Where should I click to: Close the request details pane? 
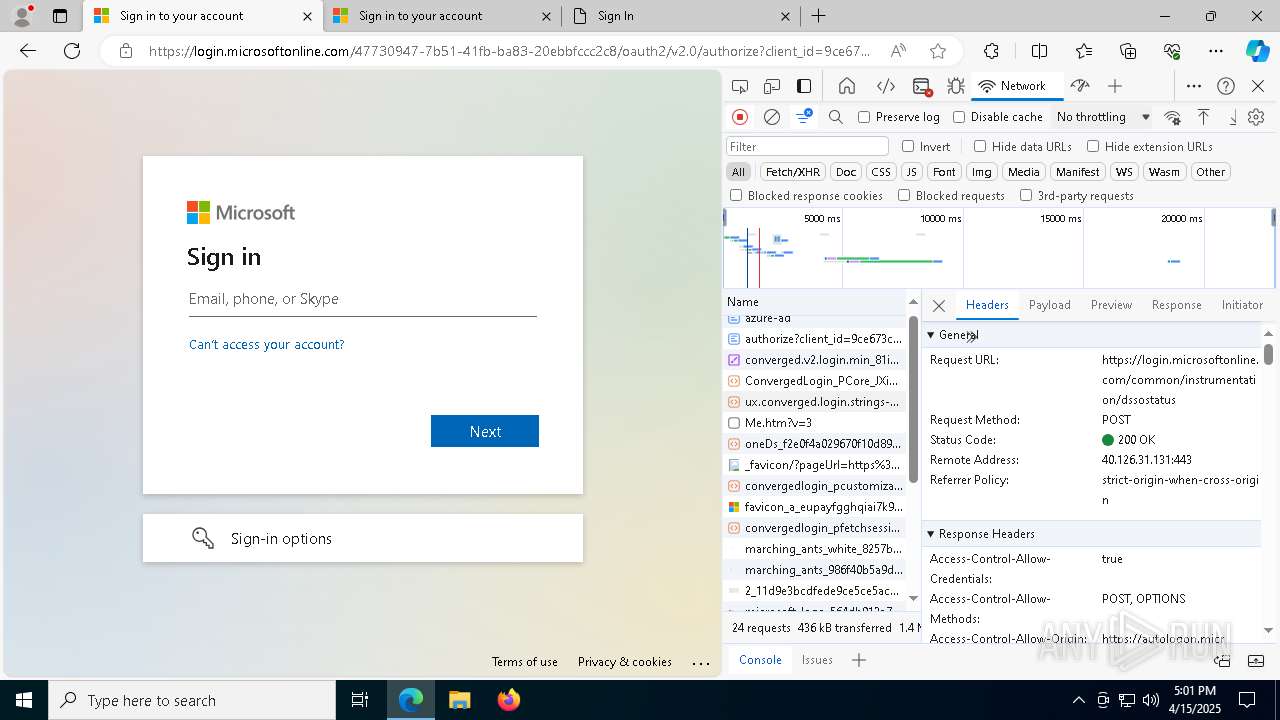[938, 306]
